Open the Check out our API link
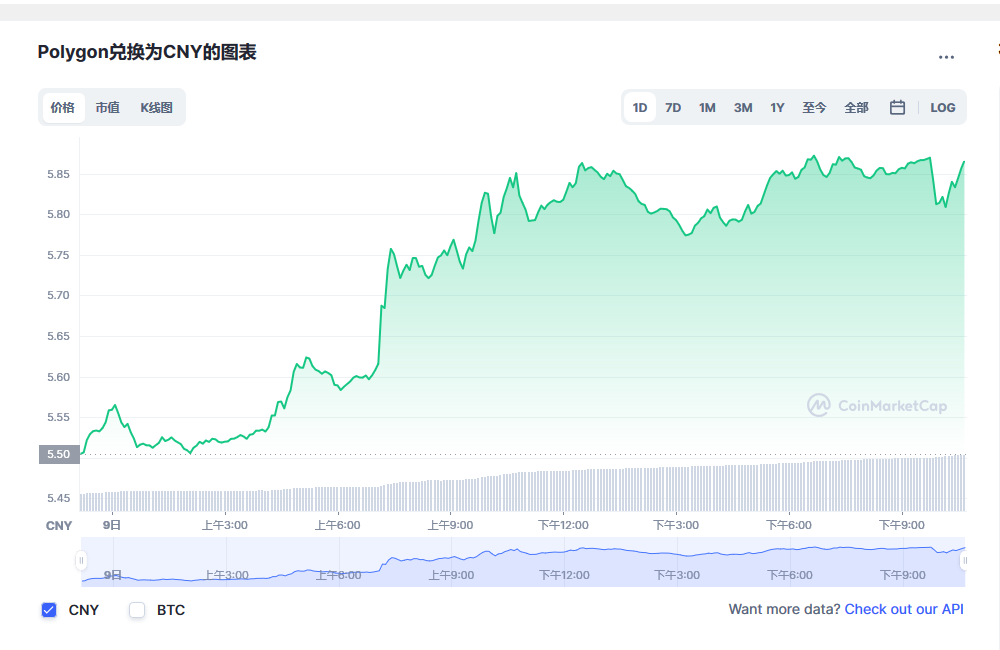Image resolution: width=1000 pixels, height=650 pixels. pyautogui.click(x=904, y=609)
